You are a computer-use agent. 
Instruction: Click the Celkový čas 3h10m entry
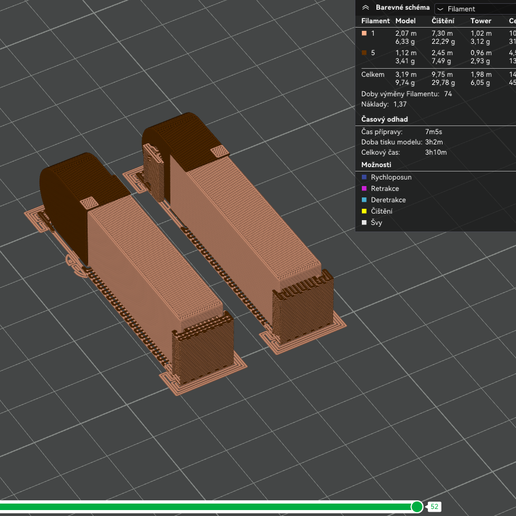pos(404,153)
